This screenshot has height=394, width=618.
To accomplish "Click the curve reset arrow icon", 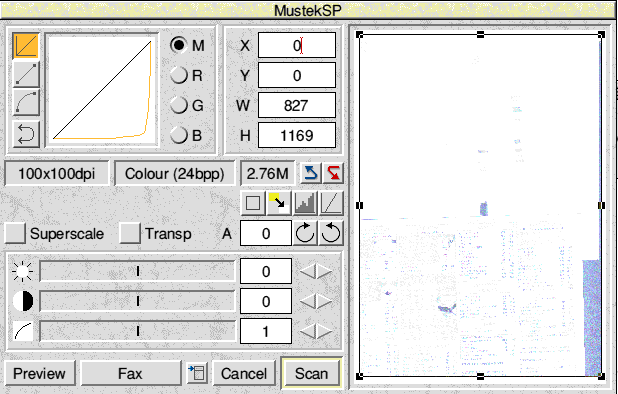I will click(26, 134).
